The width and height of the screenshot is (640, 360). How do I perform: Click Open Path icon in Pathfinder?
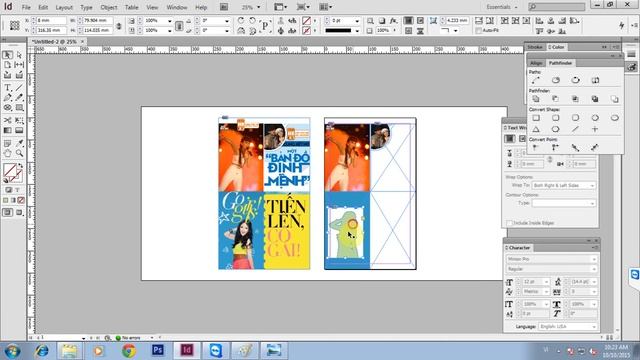[556, 80]
